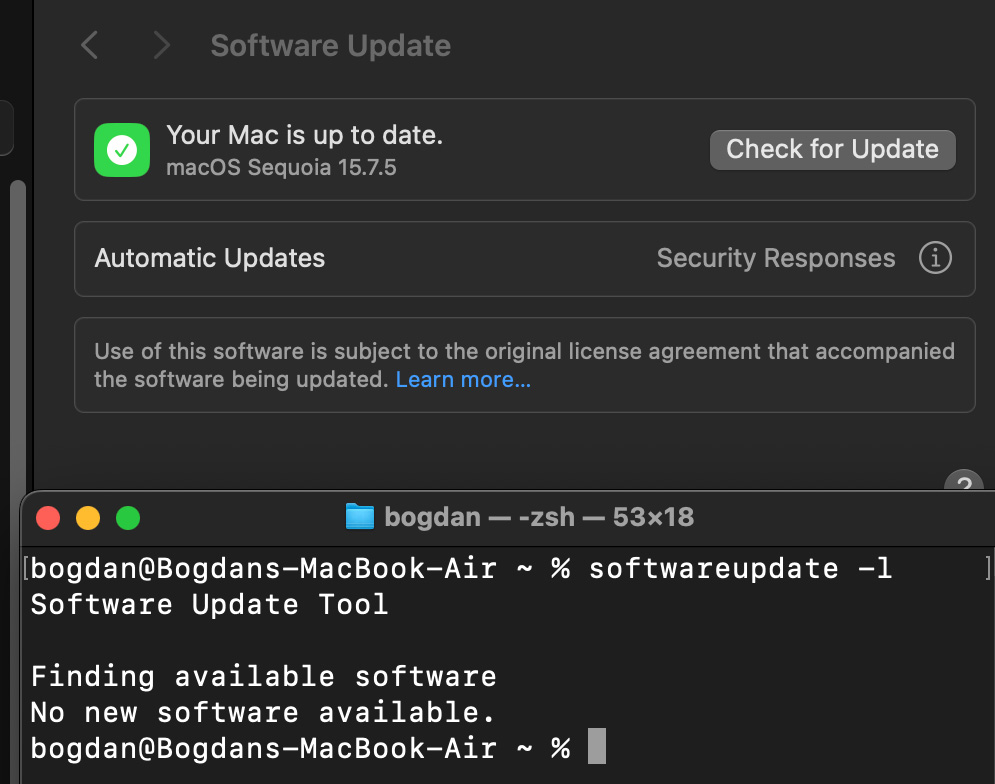This screenshot has height=784, width=995.
Task: Click the sidebar vertical scrollbar
Action: pyautogui.click(x=18, y=334)
